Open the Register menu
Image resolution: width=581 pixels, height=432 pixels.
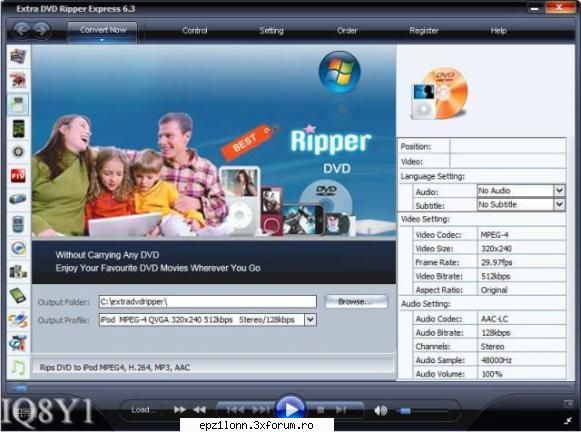pyautogui.click(x=424, y=31)
